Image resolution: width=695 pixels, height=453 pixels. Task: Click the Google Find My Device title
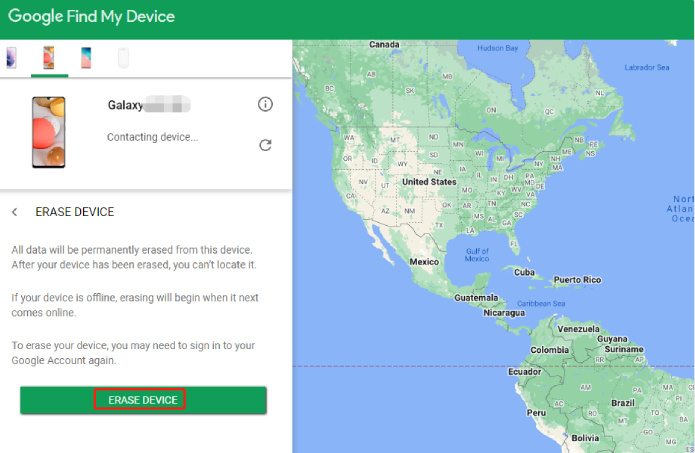(91, 17)
